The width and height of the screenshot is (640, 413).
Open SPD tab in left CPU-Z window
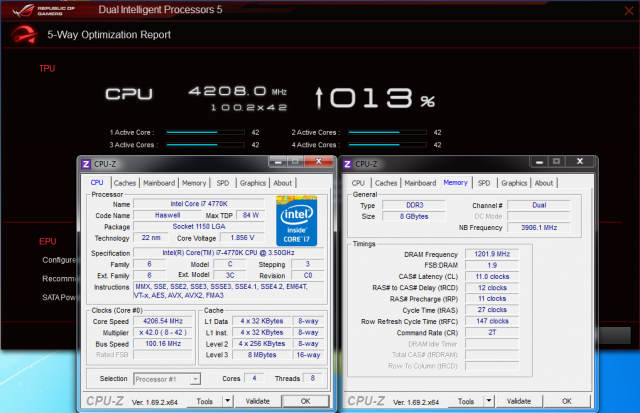pyautogui.click(x=223, y=183)
